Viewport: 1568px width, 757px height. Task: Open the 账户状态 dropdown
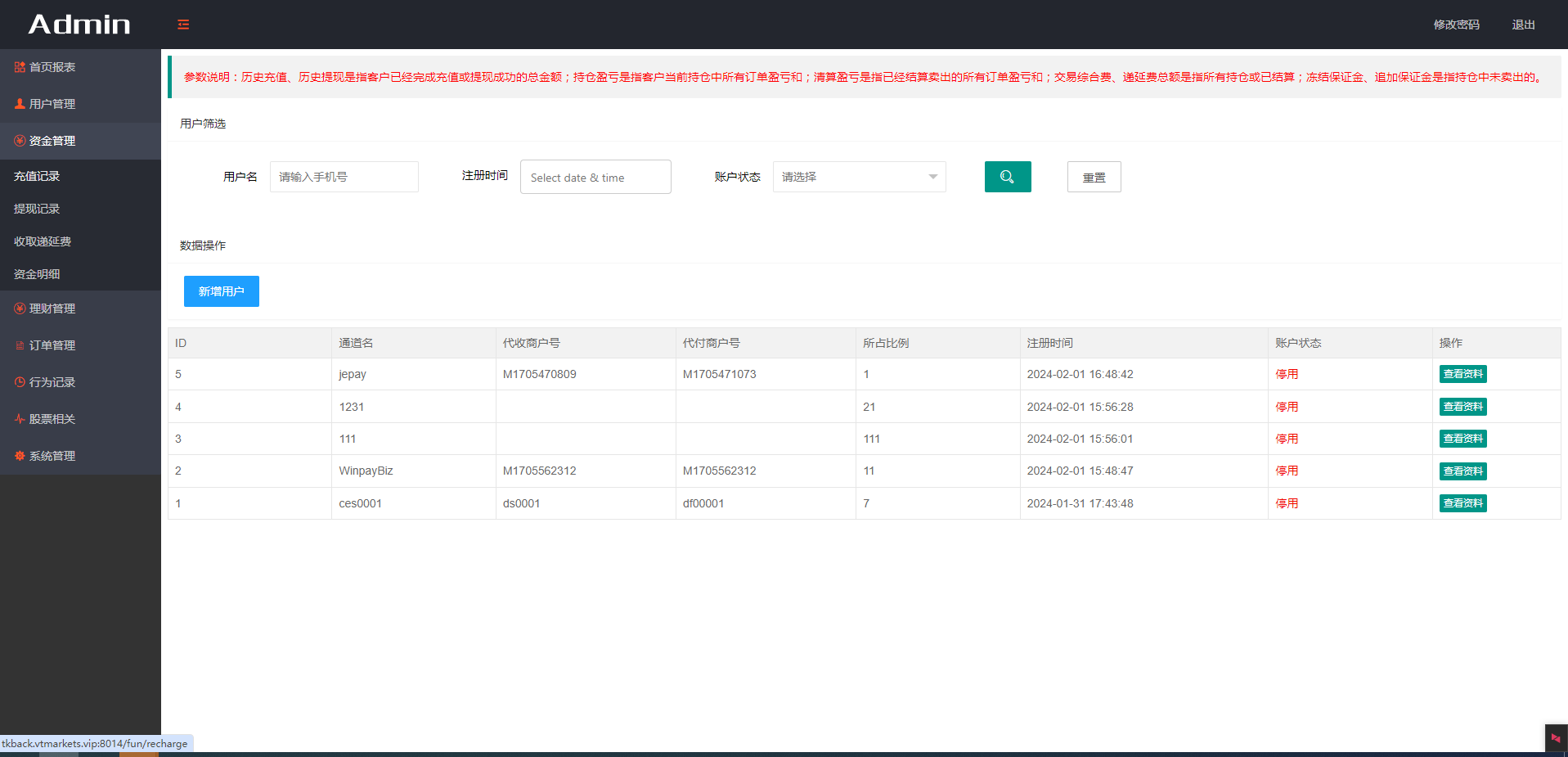859,177
